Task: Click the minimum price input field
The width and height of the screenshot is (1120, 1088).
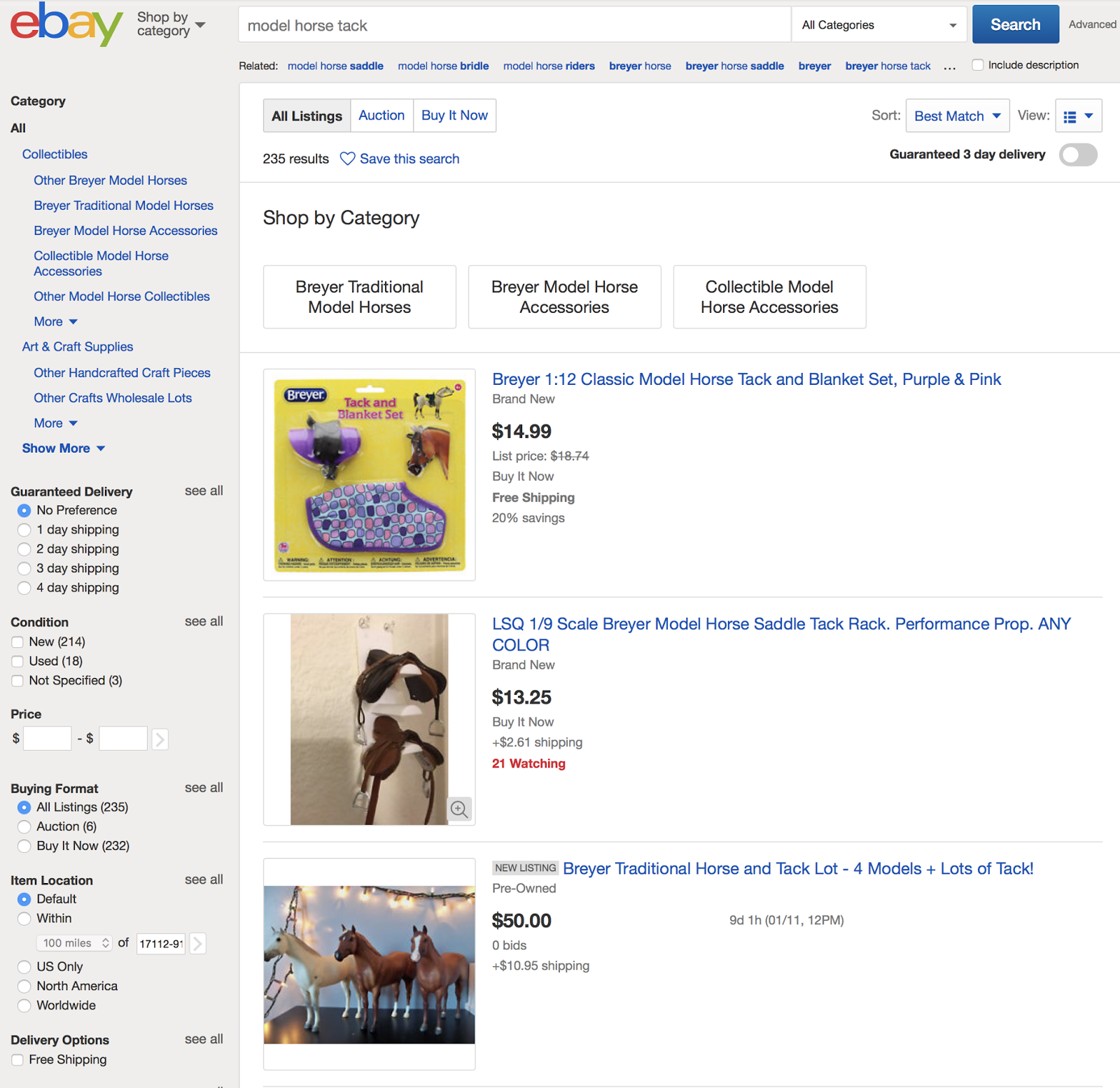Action: coord(48,739)
